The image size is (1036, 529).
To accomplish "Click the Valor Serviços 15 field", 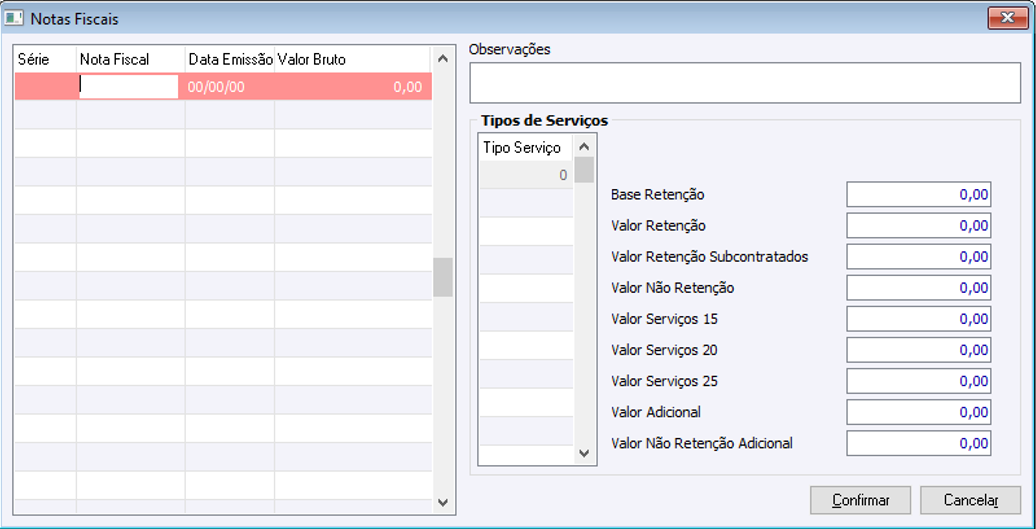I will pyautogui.click(x=918, y=319).
